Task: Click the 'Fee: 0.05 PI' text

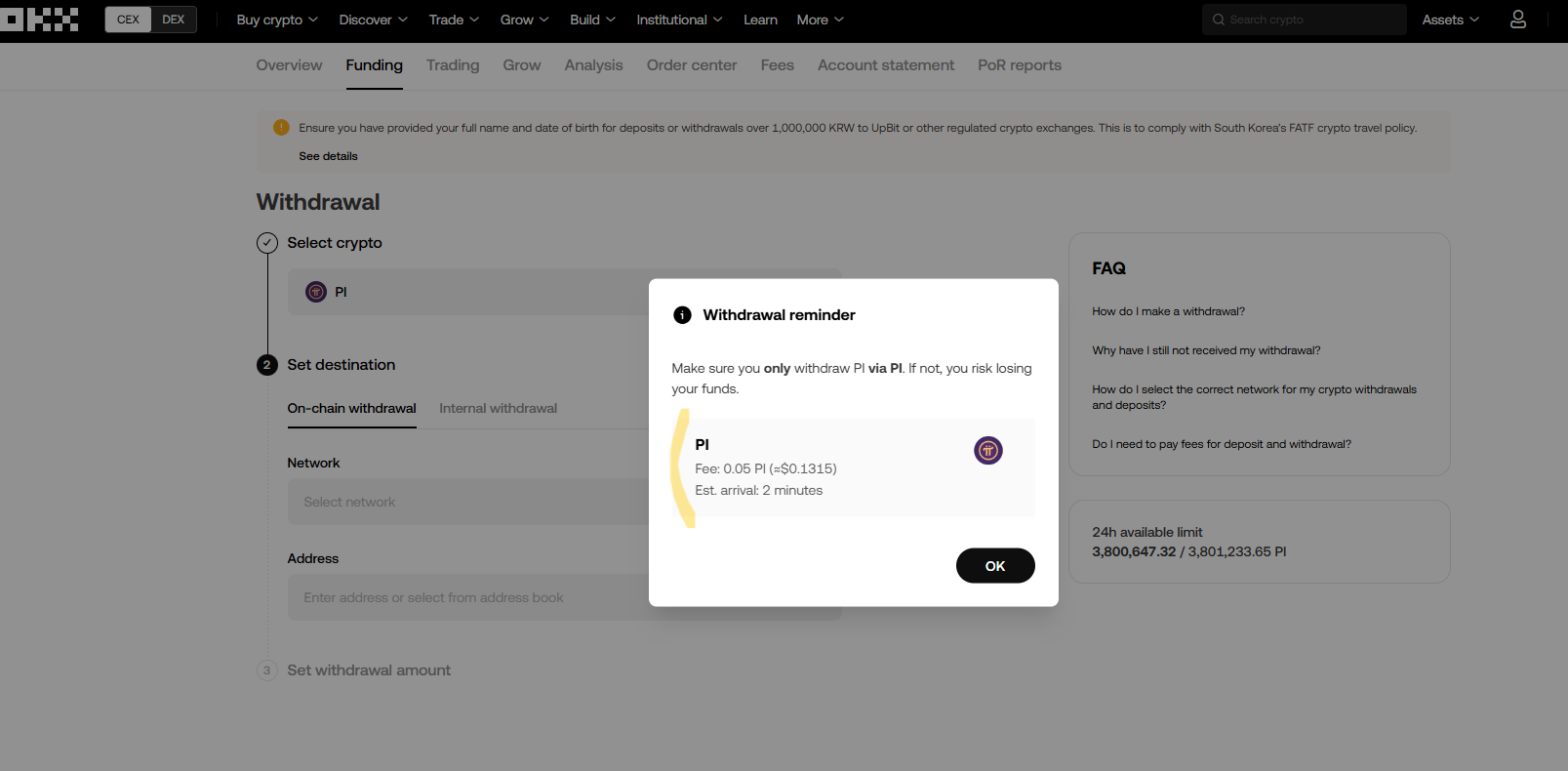Action: pyautogui.click(x=766, y=468)
